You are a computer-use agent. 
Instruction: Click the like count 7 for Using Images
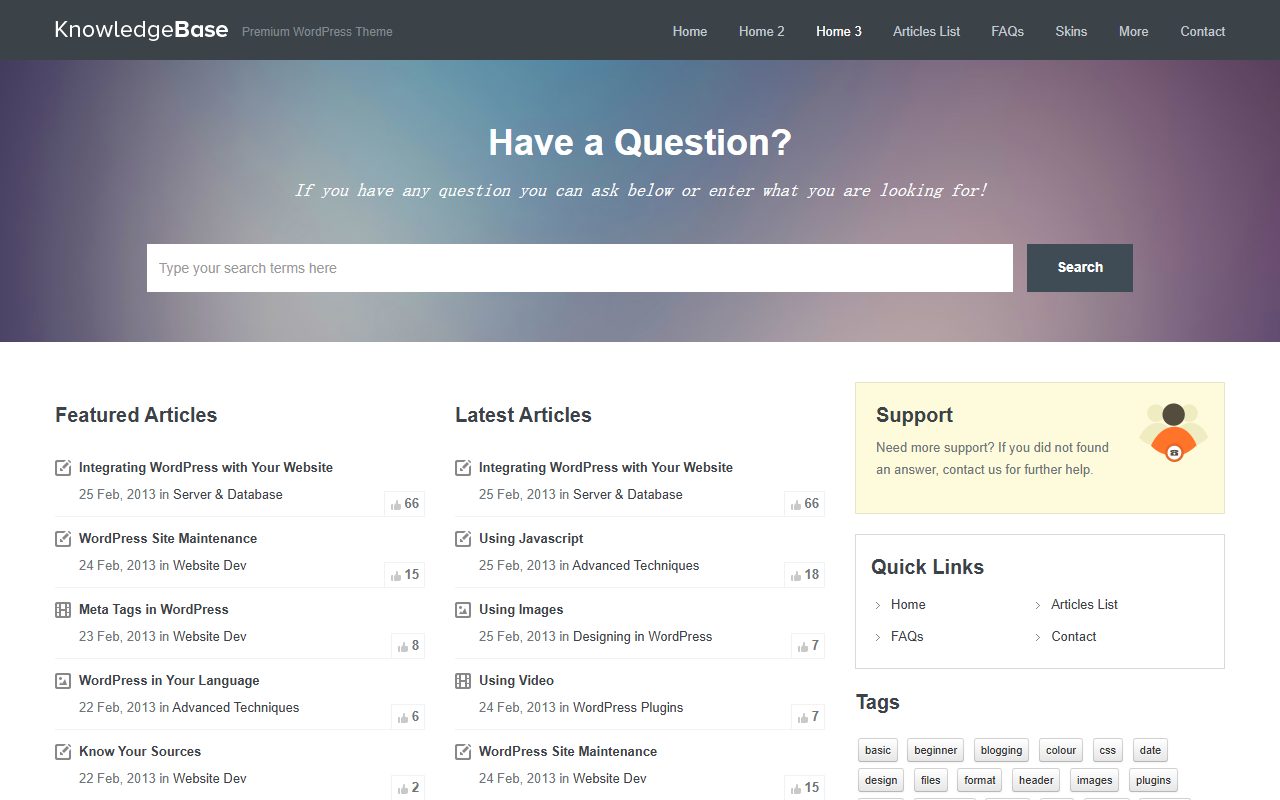coord(808,646)
